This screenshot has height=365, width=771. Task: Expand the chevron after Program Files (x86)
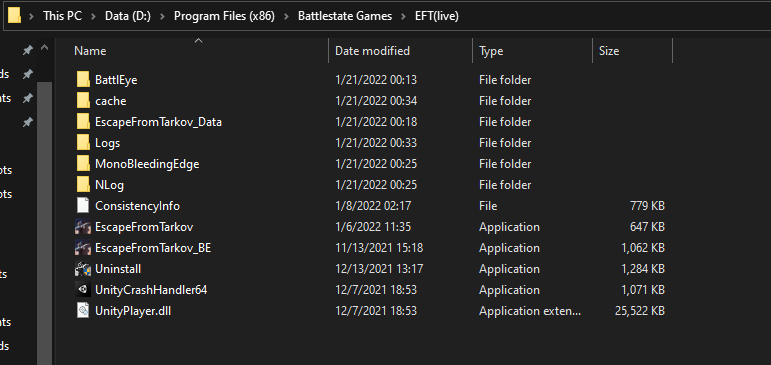coord(285,16)
